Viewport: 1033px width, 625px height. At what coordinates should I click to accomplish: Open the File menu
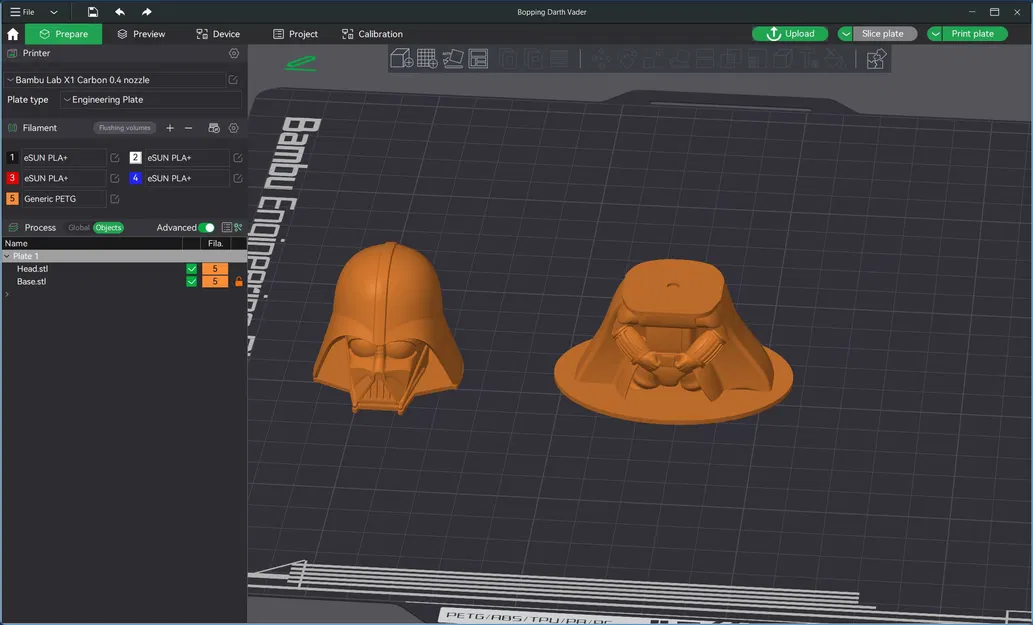(22, 11)
